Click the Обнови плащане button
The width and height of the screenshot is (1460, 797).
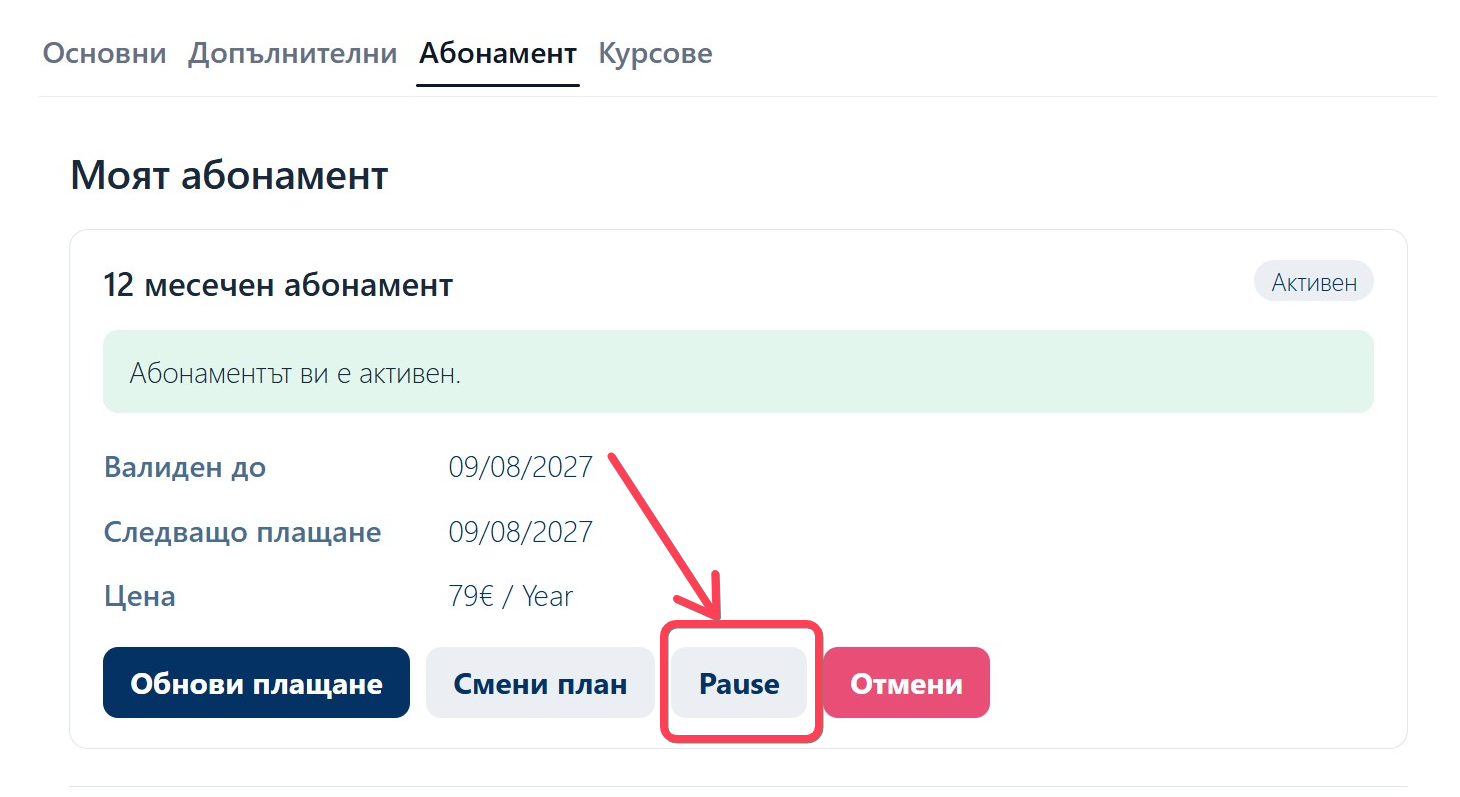(x=256, y=683)
